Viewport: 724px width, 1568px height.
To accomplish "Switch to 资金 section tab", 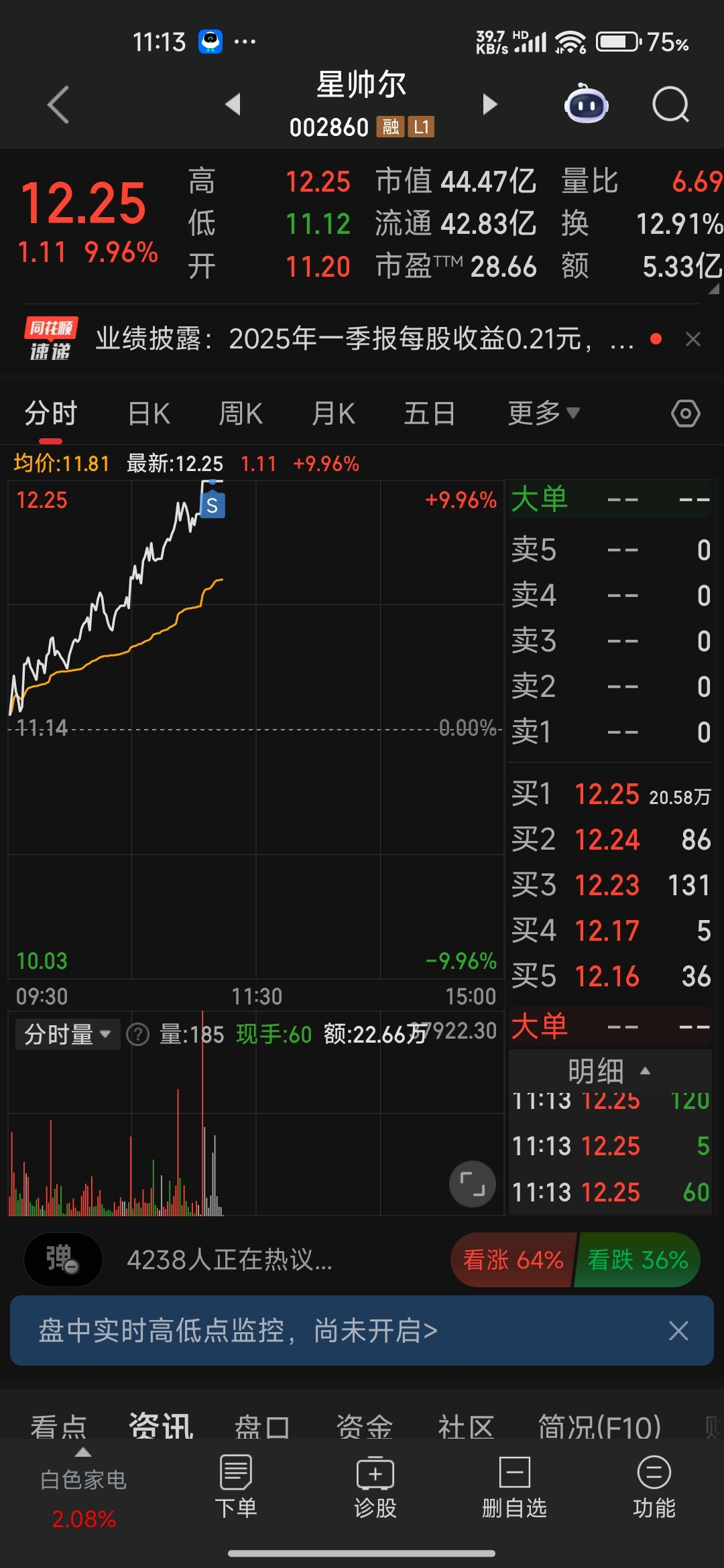I will click(x=365, y=1426).
